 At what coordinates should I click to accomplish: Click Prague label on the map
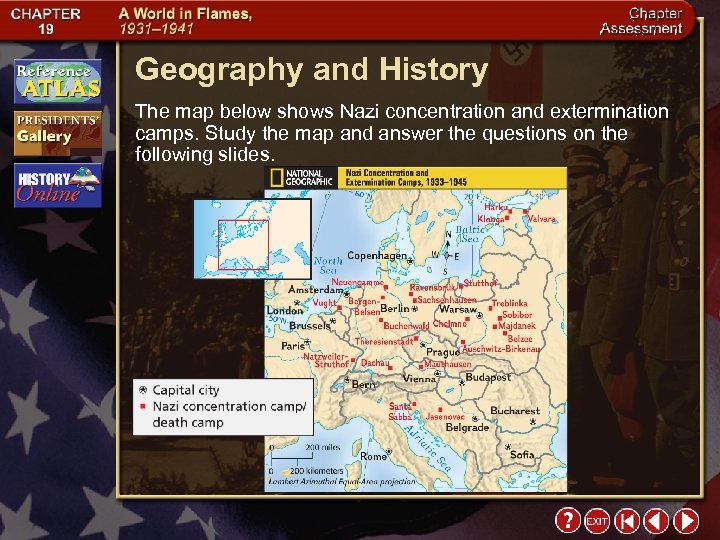tap(443, 352)
